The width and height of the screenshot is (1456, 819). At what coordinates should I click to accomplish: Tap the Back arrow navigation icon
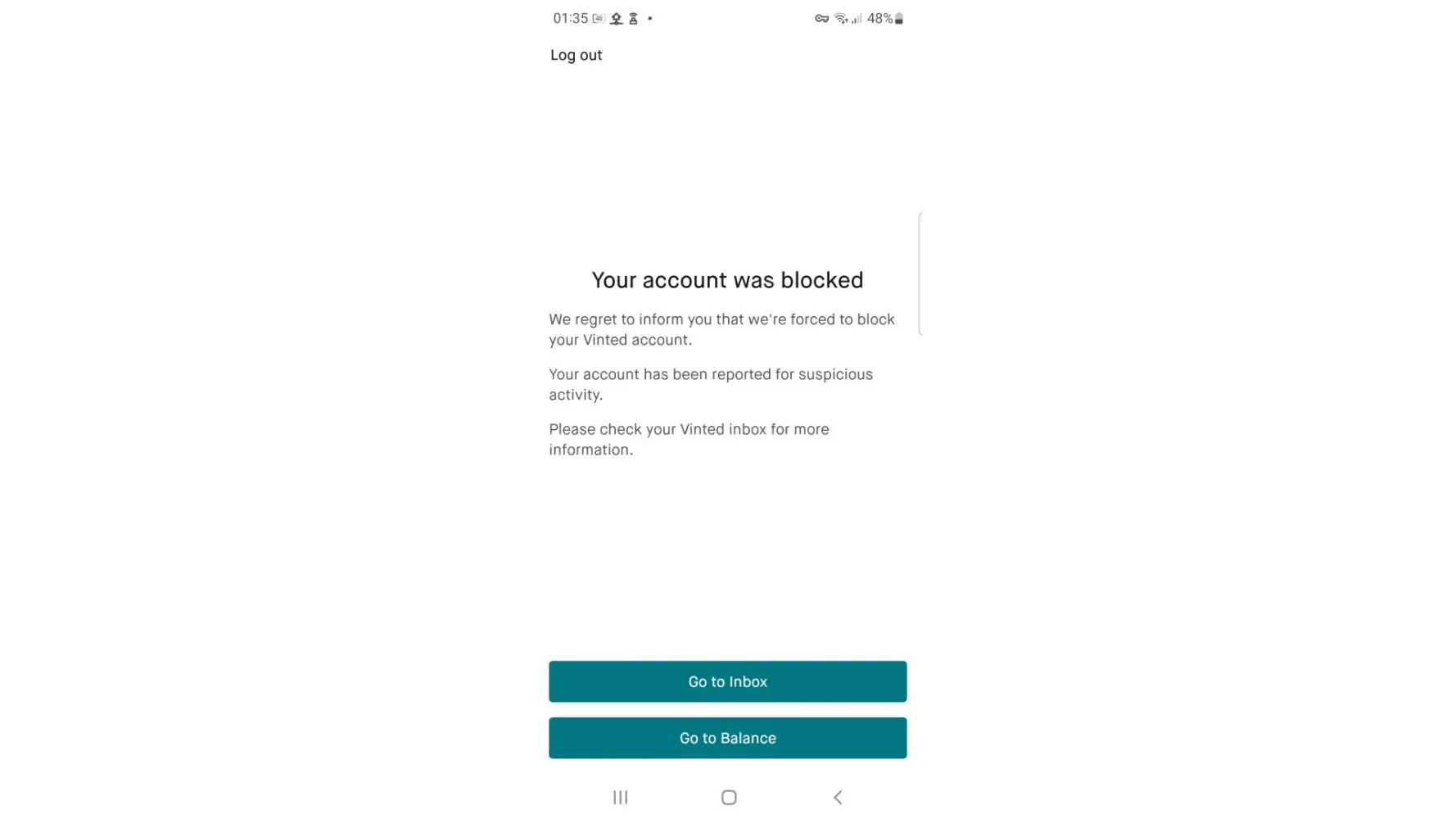[x=837, y=797]
